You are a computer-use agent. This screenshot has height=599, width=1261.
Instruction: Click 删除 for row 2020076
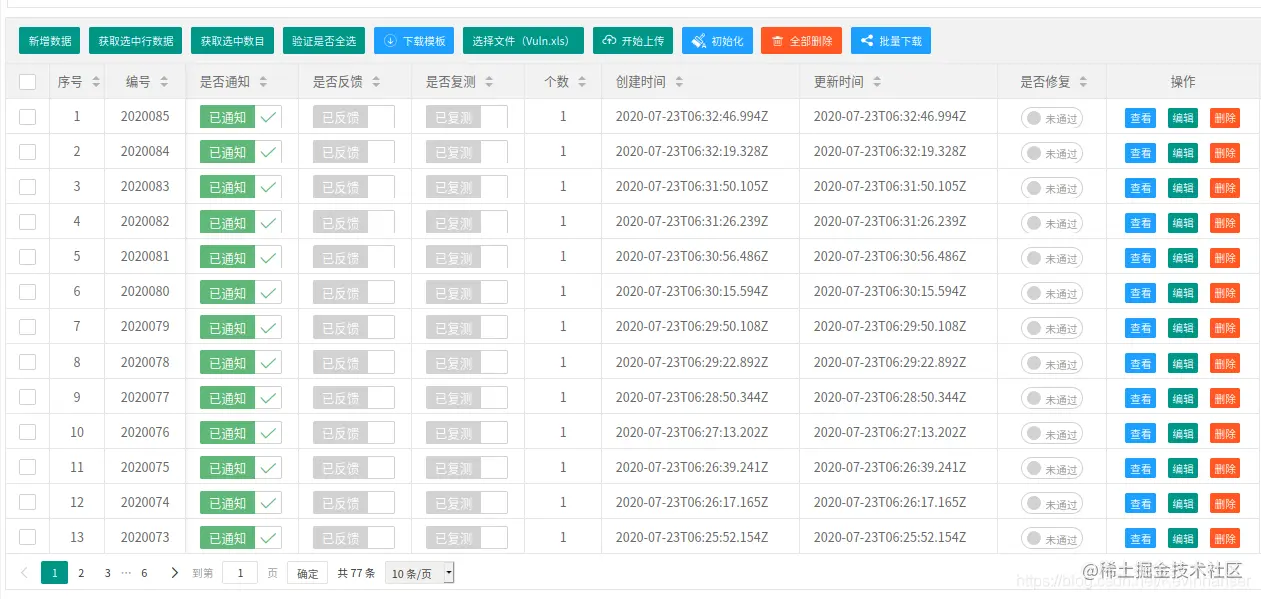coord(1225,433)
